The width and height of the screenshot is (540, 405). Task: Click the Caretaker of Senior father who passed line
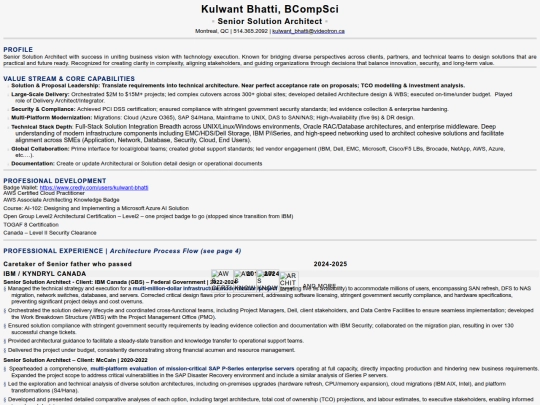coord(68,264)
